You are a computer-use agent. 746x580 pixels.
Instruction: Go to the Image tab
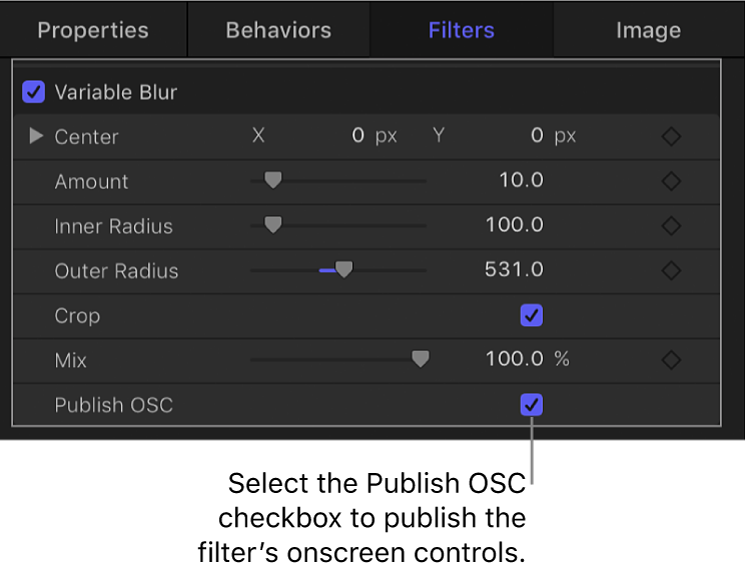click(648, 30)
